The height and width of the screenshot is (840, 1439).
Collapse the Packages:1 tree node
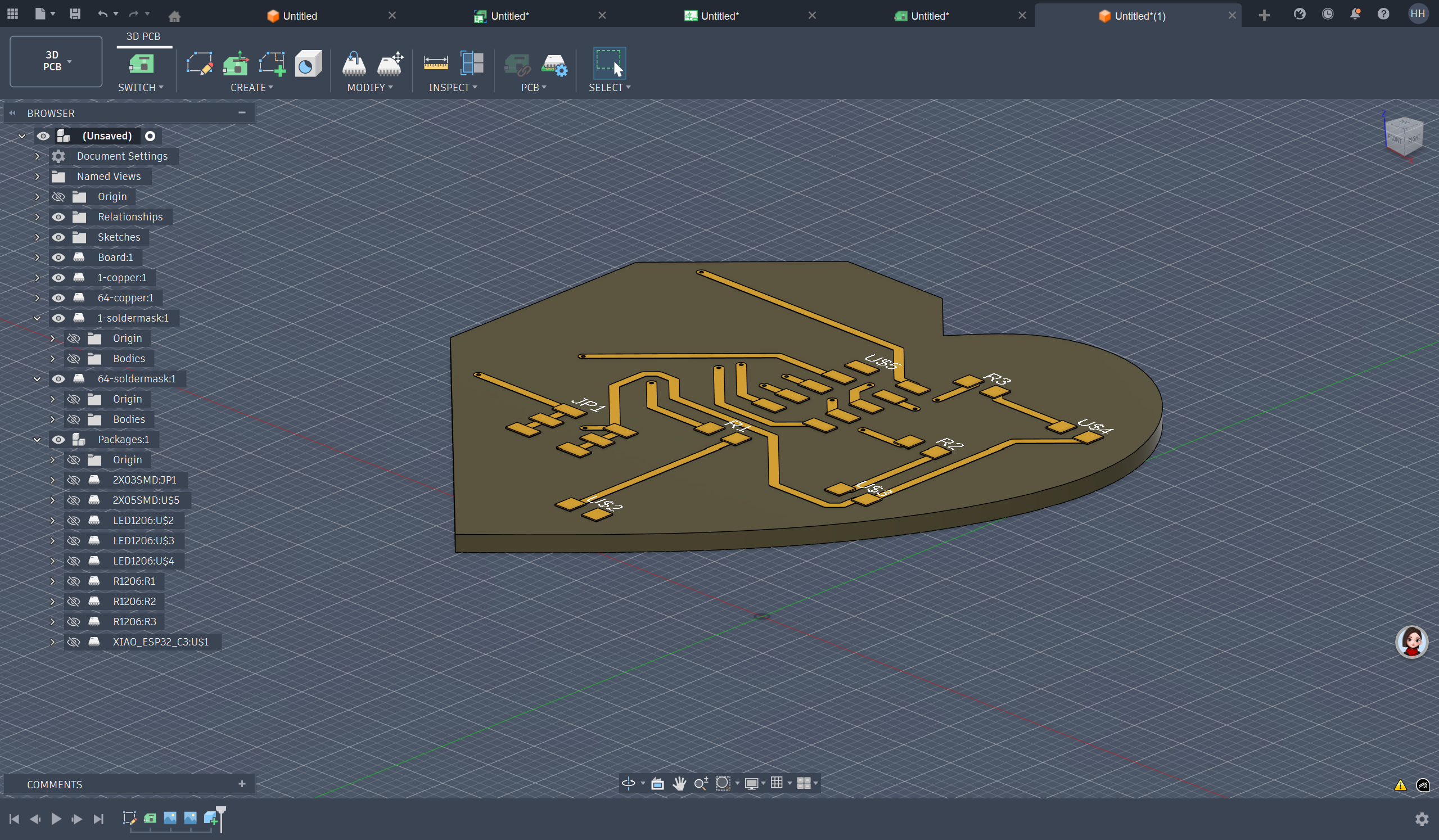[x=37, y=440]
